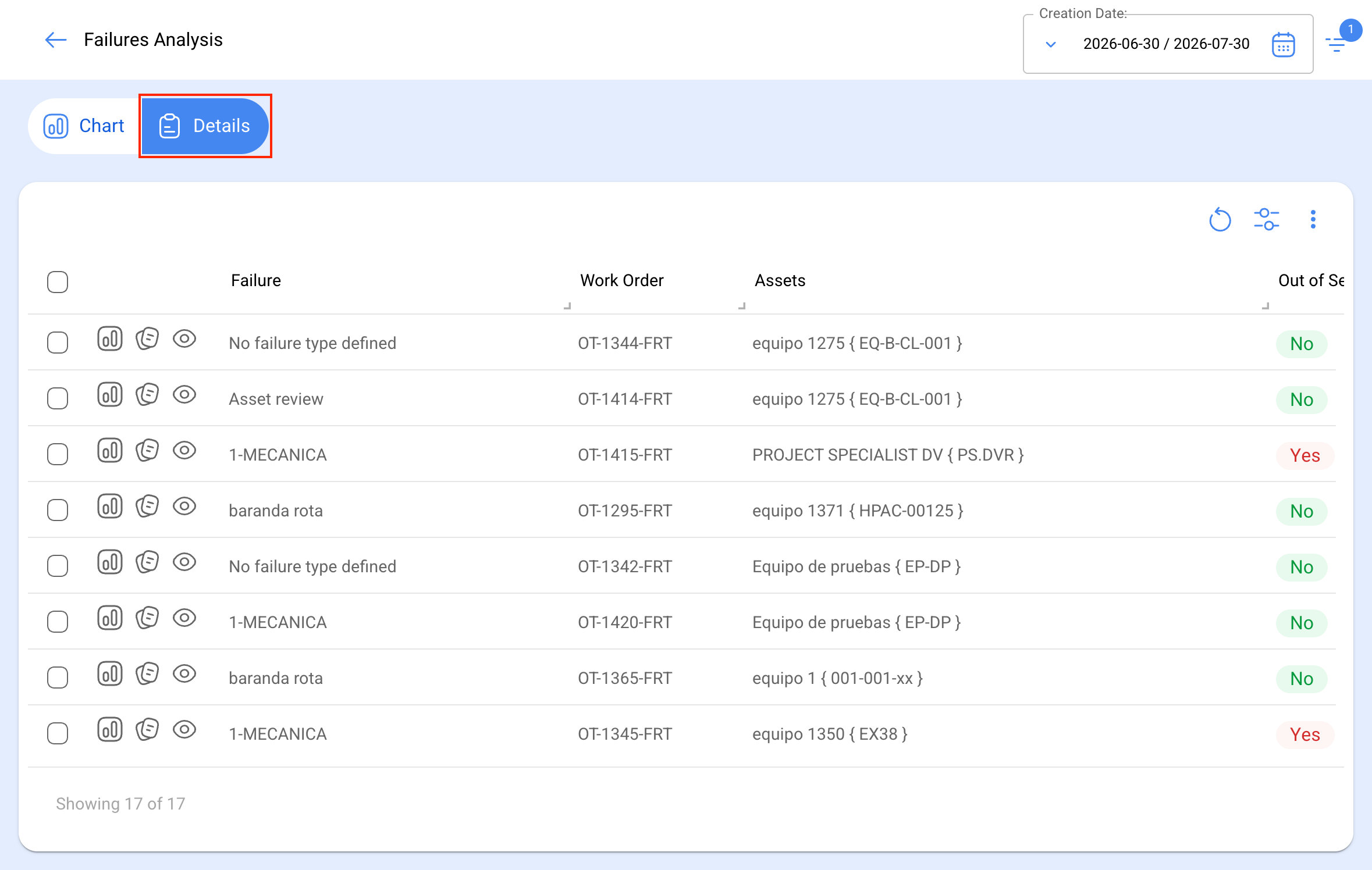View details eye icon for OT-1295-FRT
Viewport: 1372px width, 870px height.
click(x=184, y=506)
